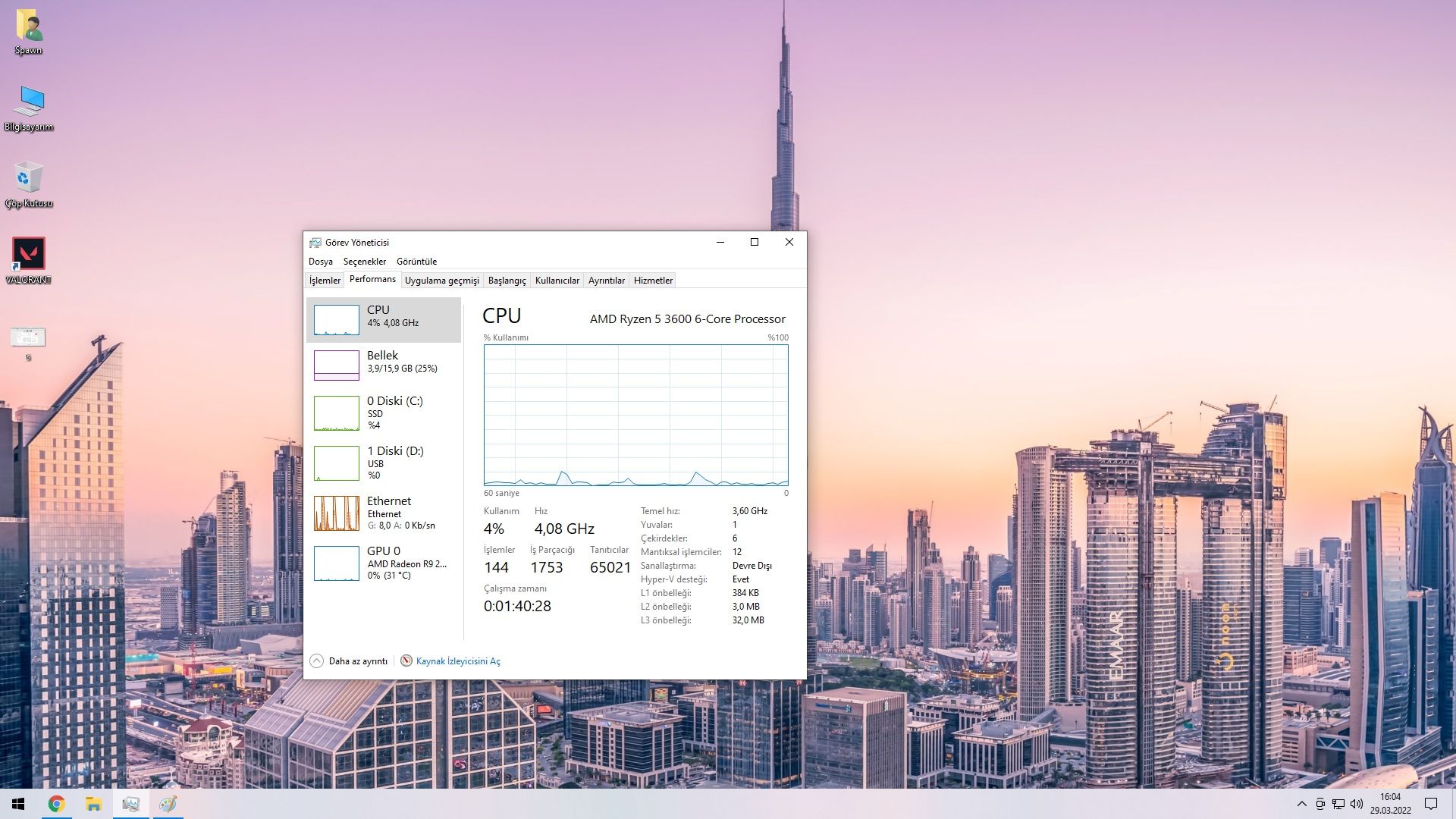Open the Görüntüle menu
Screen dimensions: 1456x819
pos(416,262)
